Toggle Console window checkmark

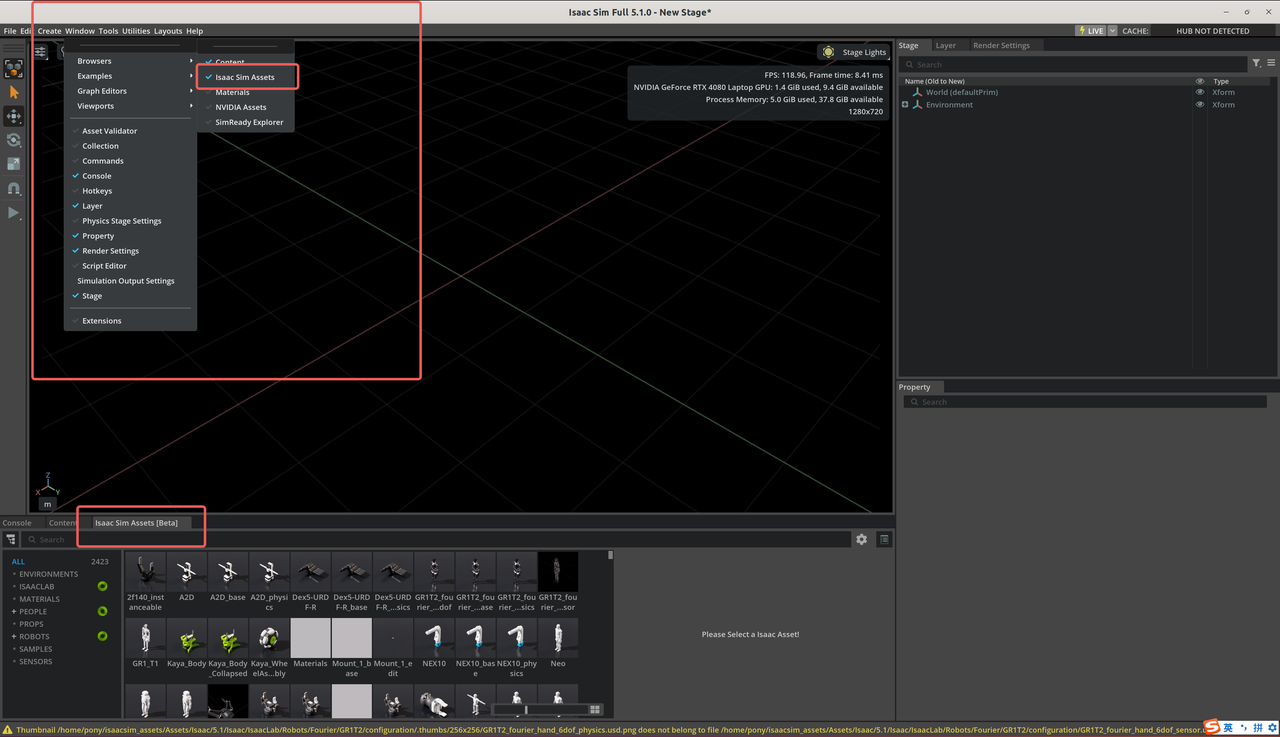75,176
